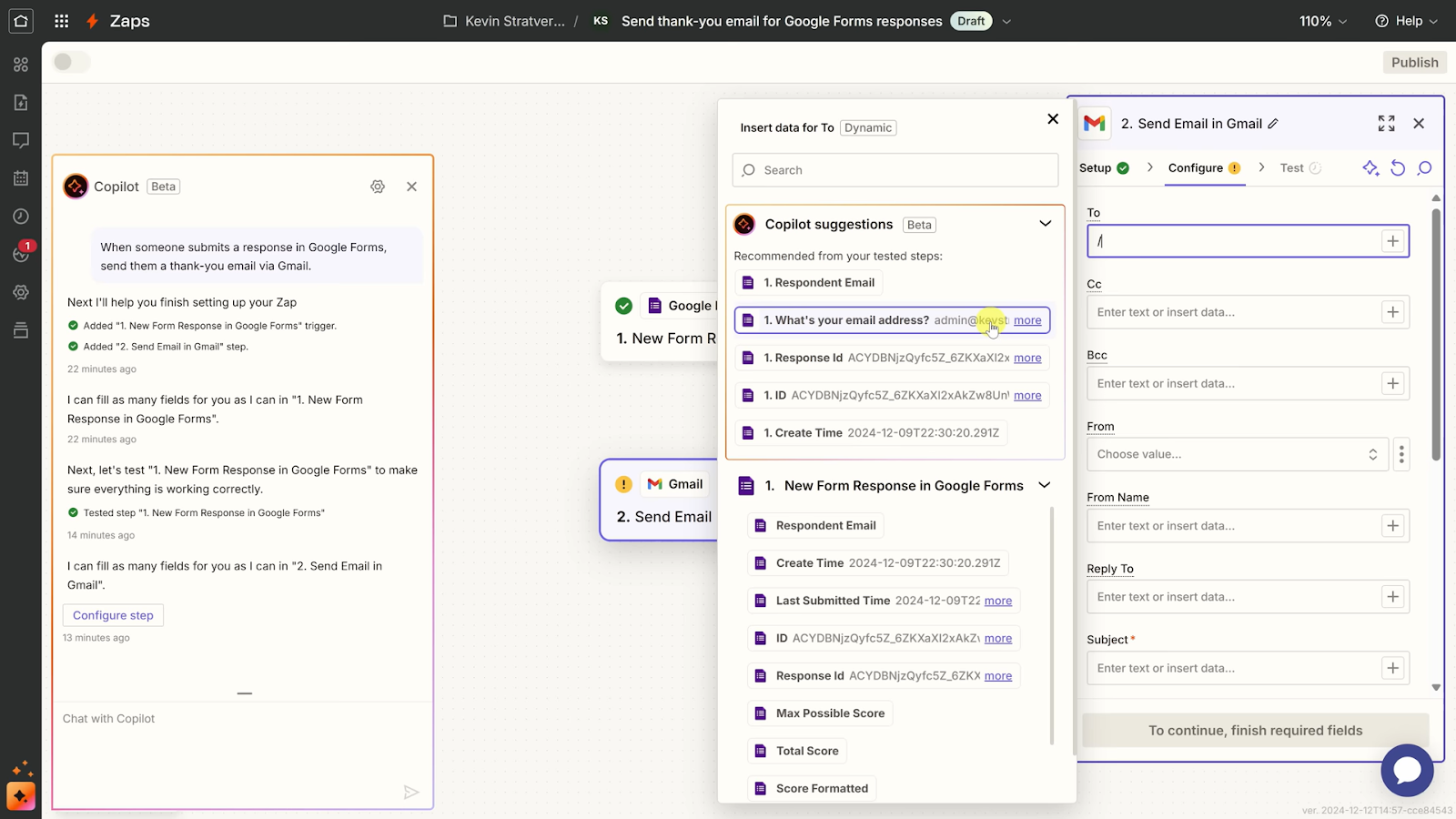The image size is (1456, 819).
Task: Send the Copilot chat message
Action: [411, 792]
